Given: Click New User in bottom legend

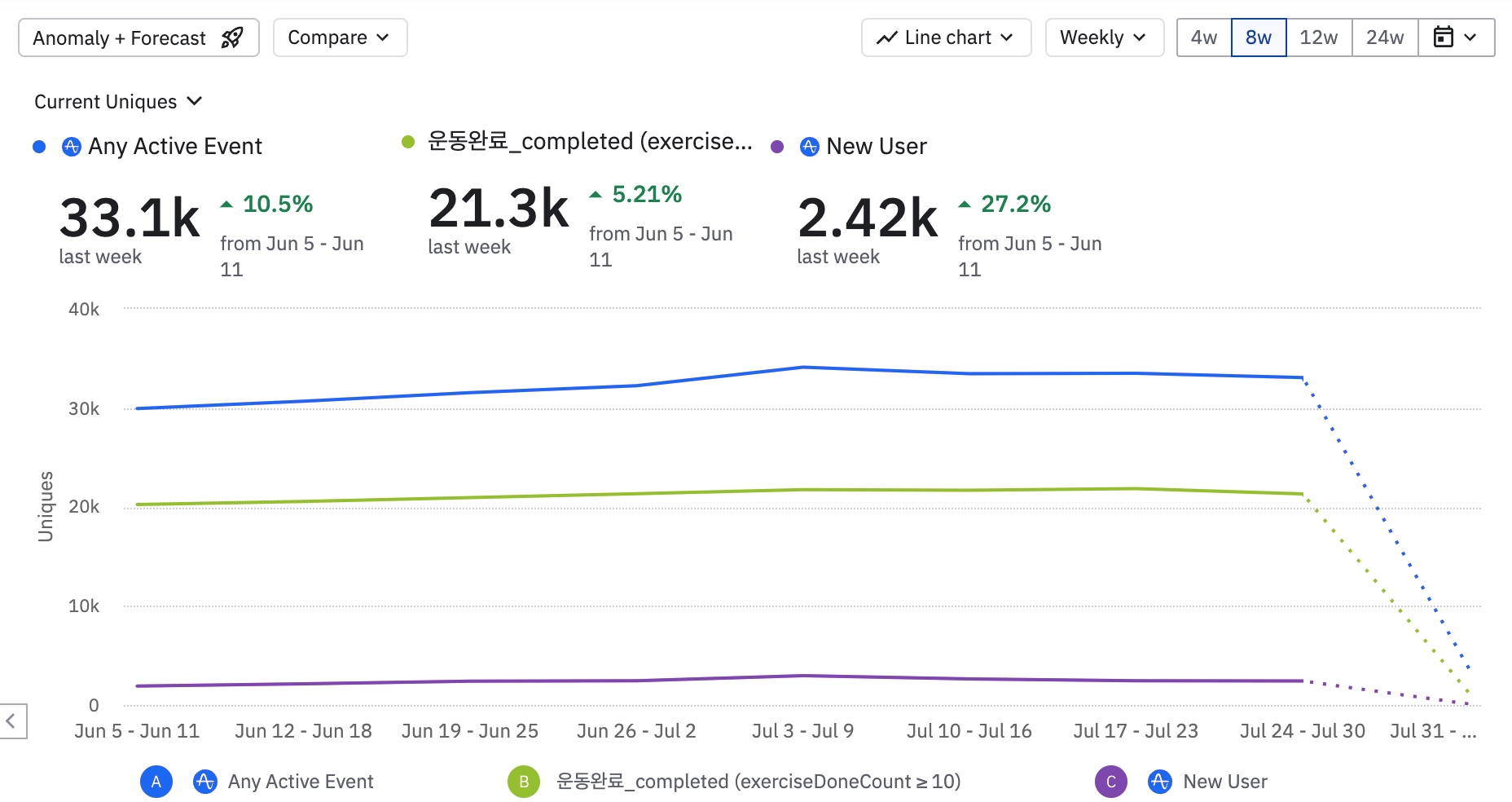Looking at the screenshot, I should tap(1225, 782).
